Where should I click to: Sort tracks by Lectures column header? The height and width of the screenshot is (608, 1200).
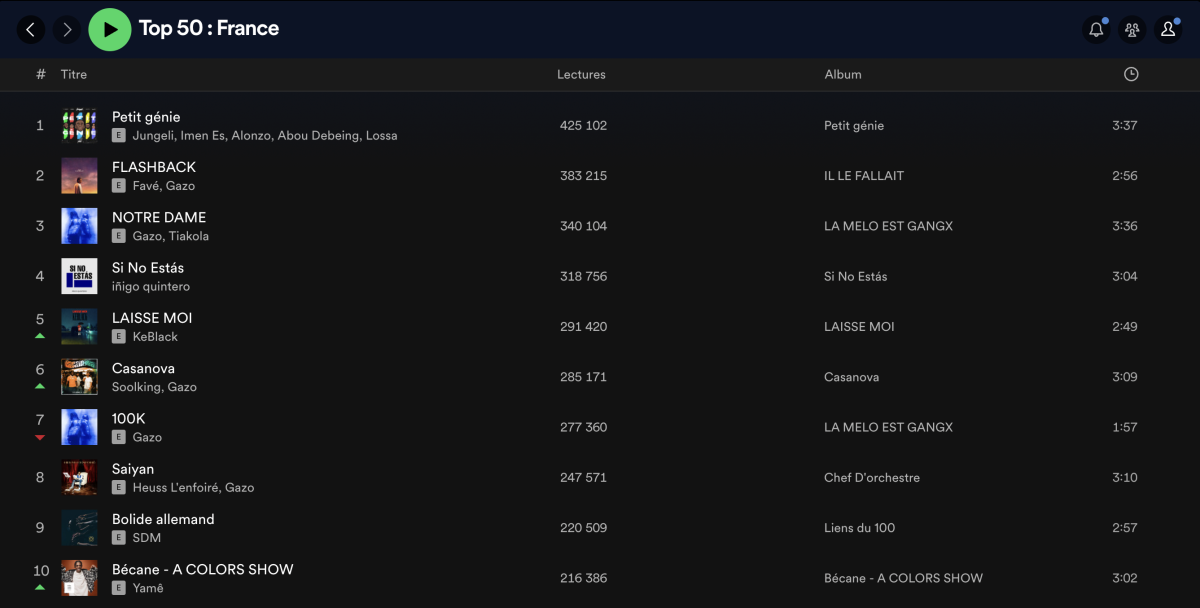point(581,74)
